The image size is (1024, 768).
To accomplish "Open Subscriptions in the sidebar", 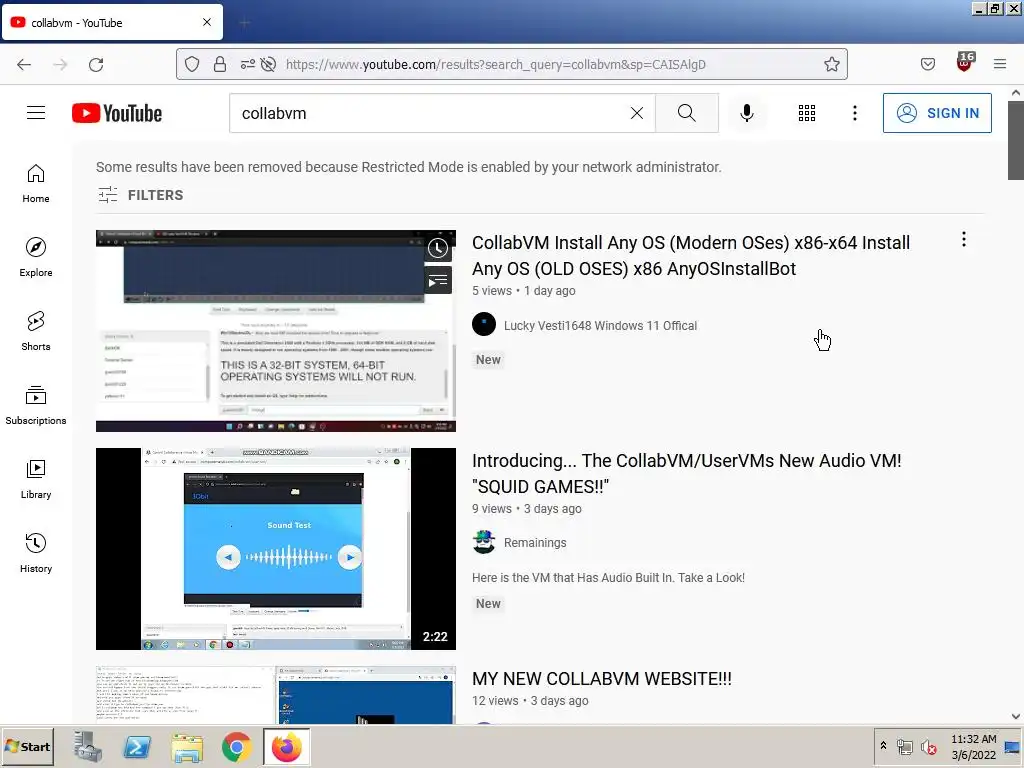I will pos(36,405).
